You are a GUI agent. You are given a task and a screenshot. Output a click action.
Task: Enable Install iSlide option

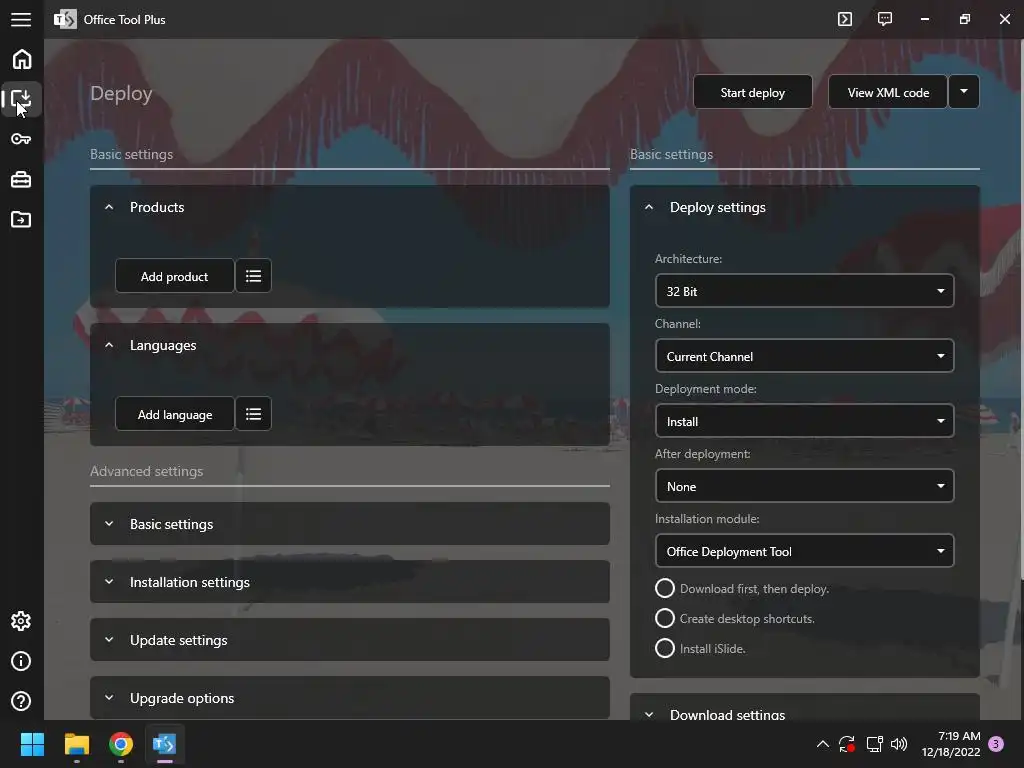[665, 648]
